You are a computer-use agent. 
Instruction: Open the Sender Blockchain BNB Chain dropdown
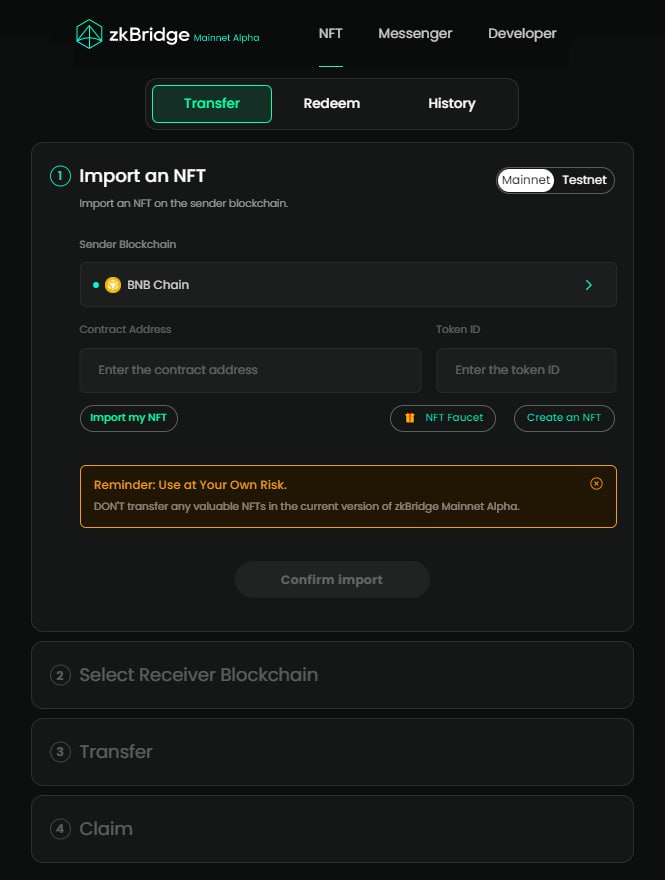[348, 285]
